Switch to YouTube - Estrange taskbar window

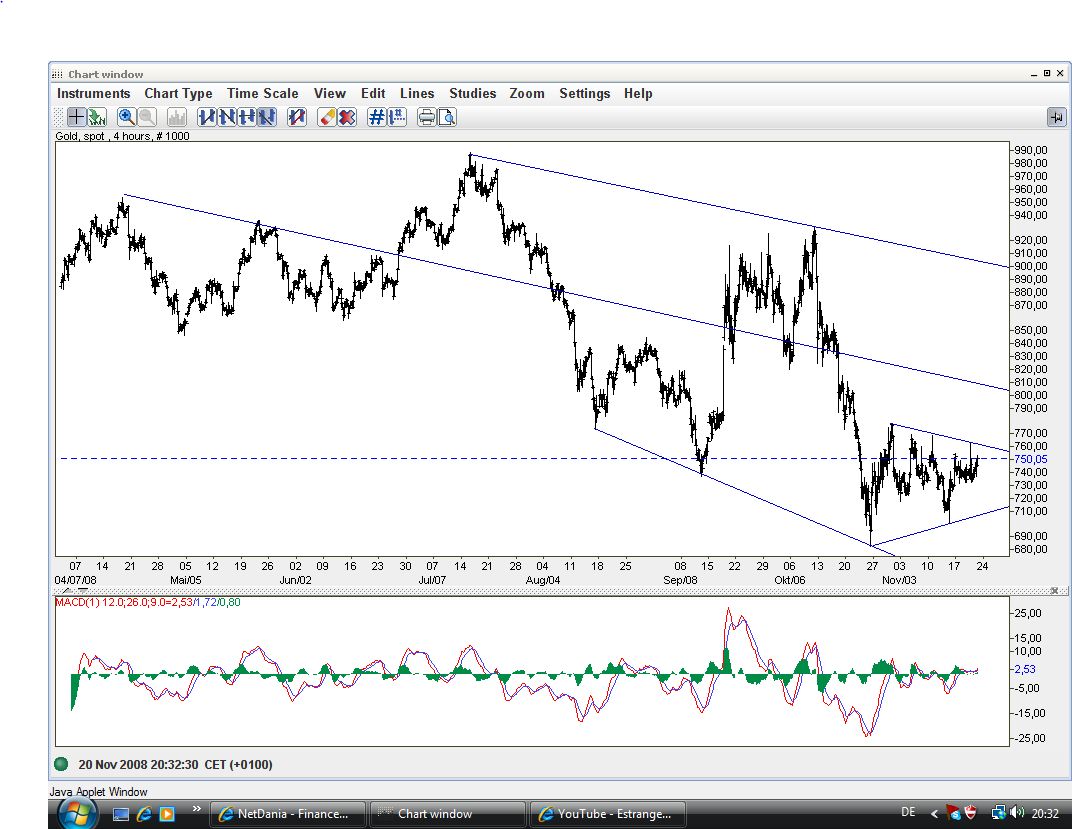coord(607,814)
